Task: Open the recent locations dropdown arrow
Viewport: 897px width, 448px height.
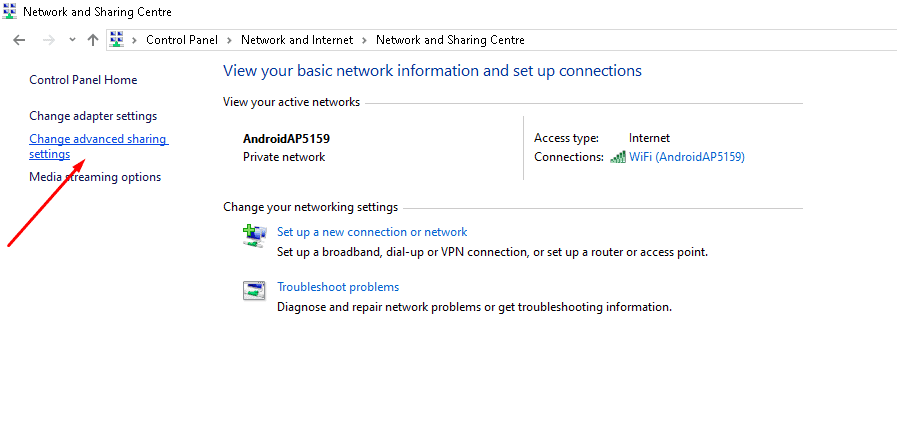Action: 72,40
